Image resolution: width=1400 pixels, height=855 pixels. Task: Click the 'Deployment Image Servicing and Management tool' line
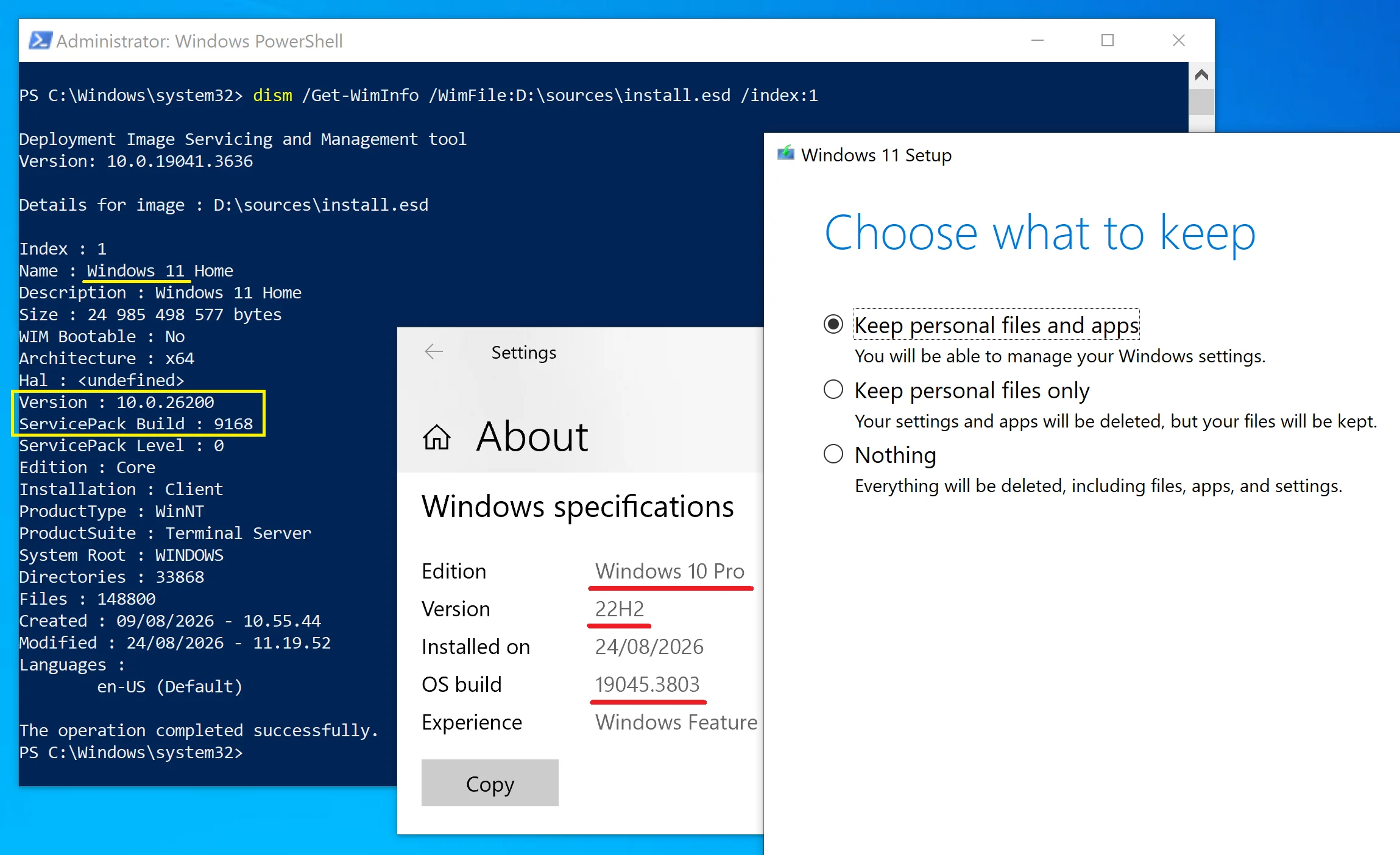pos(242,139)
